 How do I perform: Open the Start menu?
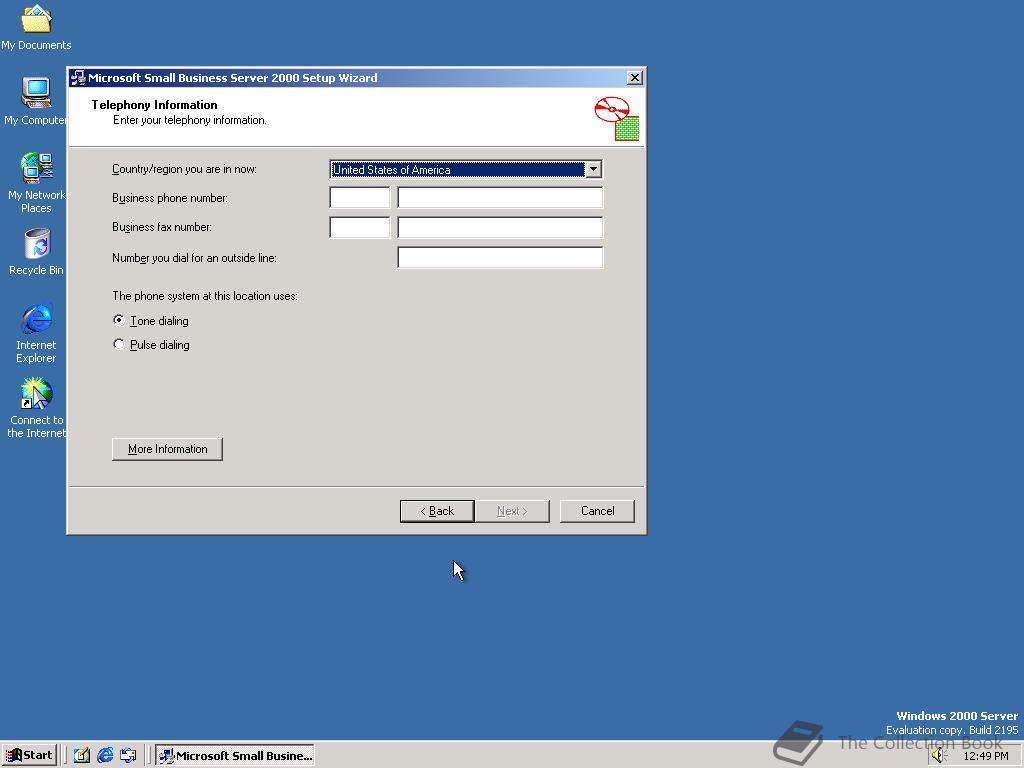point(29,755)
